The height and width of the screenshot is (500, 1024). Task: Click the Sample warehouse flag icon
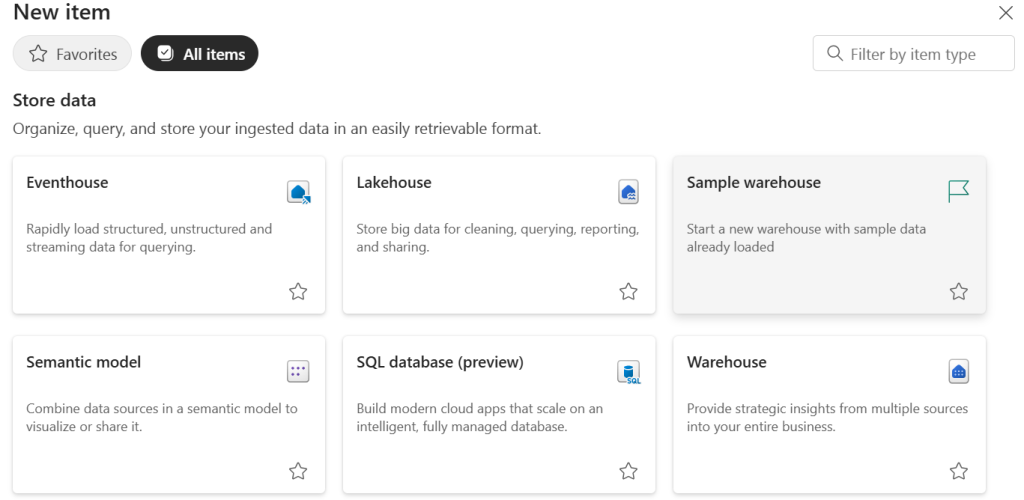click(x=958, y=191)
